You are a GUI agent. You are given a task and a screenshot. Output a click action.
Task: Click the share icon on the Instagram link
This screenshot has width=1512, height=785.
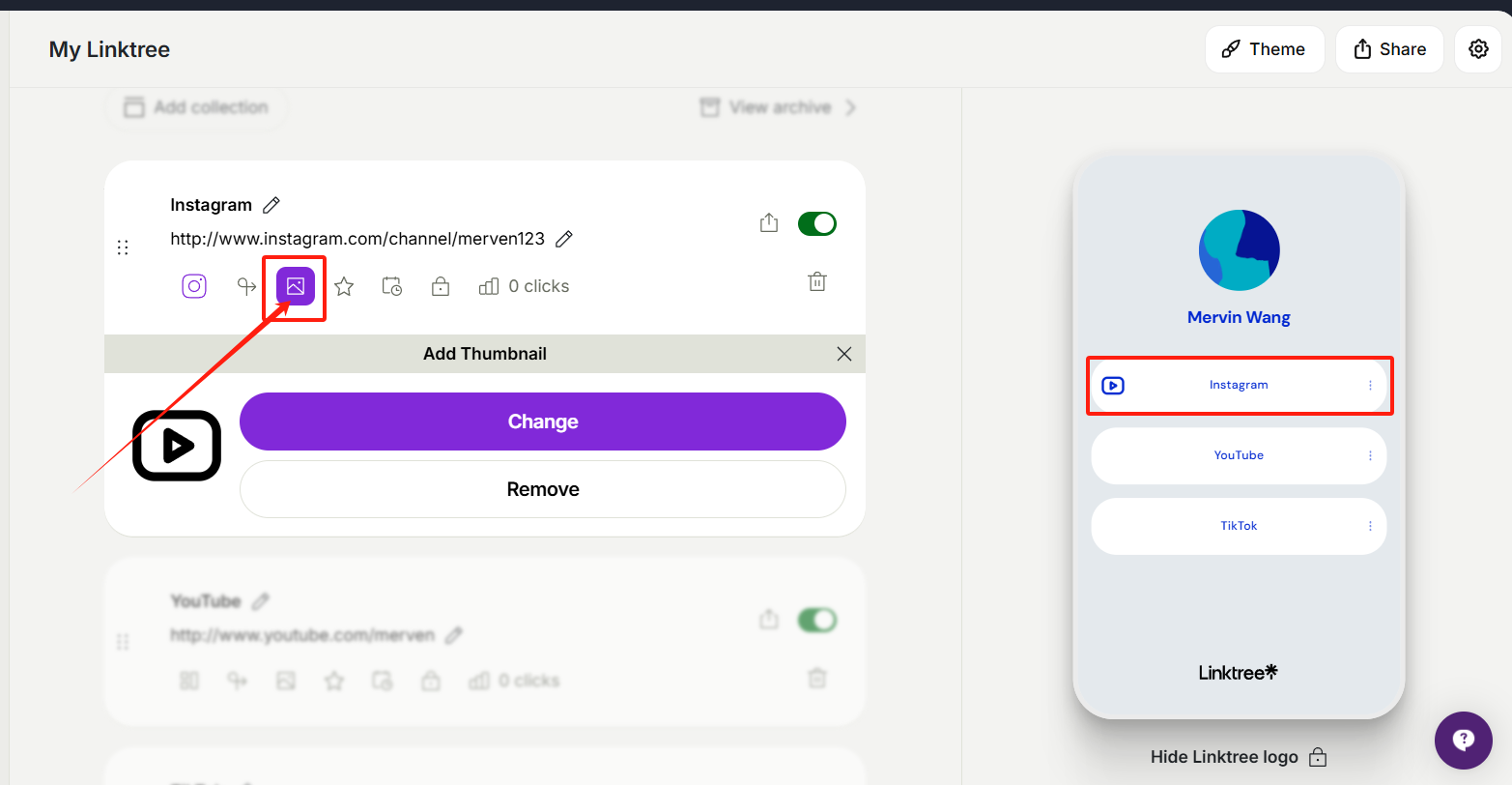click(769, 223)
